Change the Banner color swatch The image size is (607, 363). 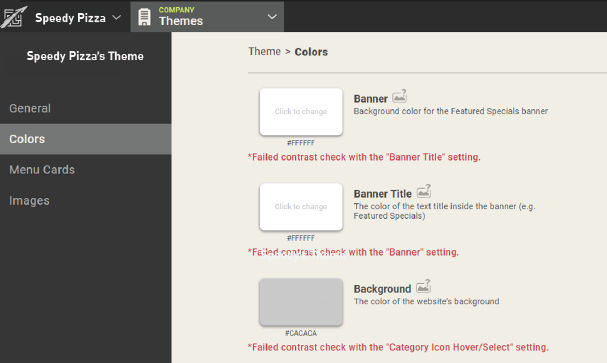click(301, 111)
